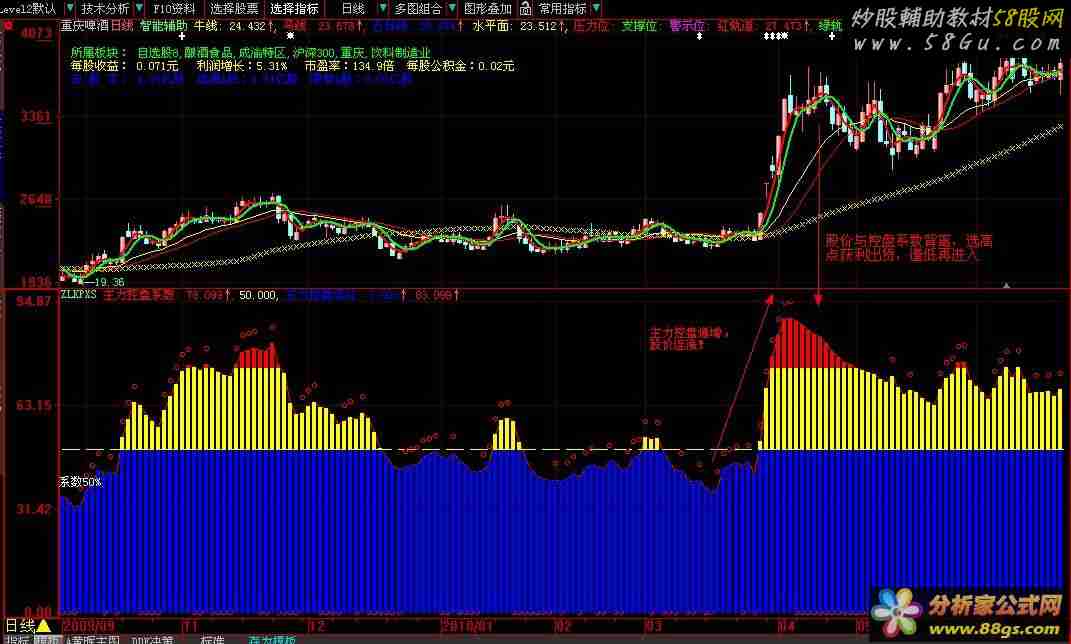
Task: Click 每股公积金: 0.02元 value
Action: [x=460, y=66]
